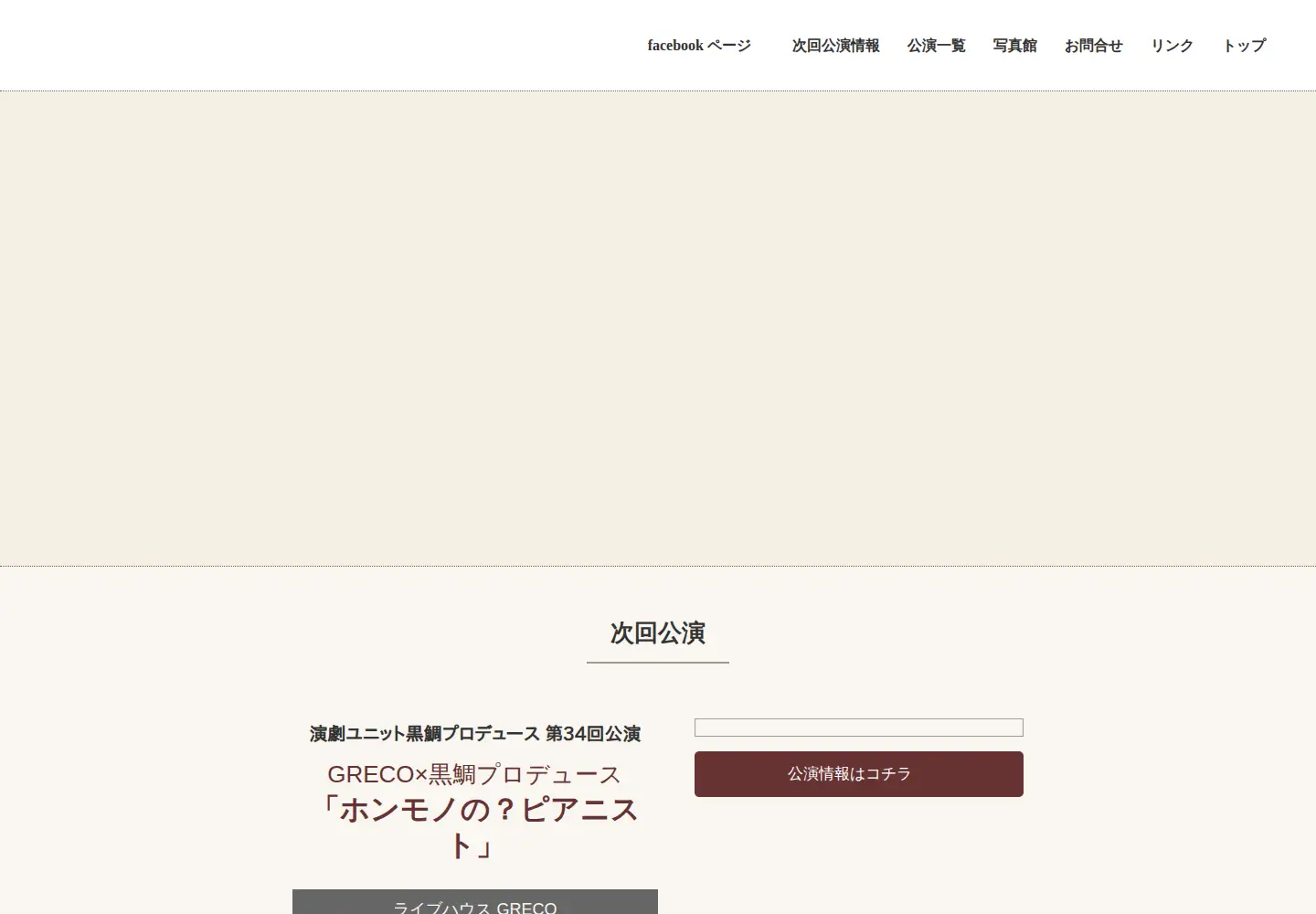The image size is (1316, 914).
Task: Return to トップ page
Action: pos(1244,46)
